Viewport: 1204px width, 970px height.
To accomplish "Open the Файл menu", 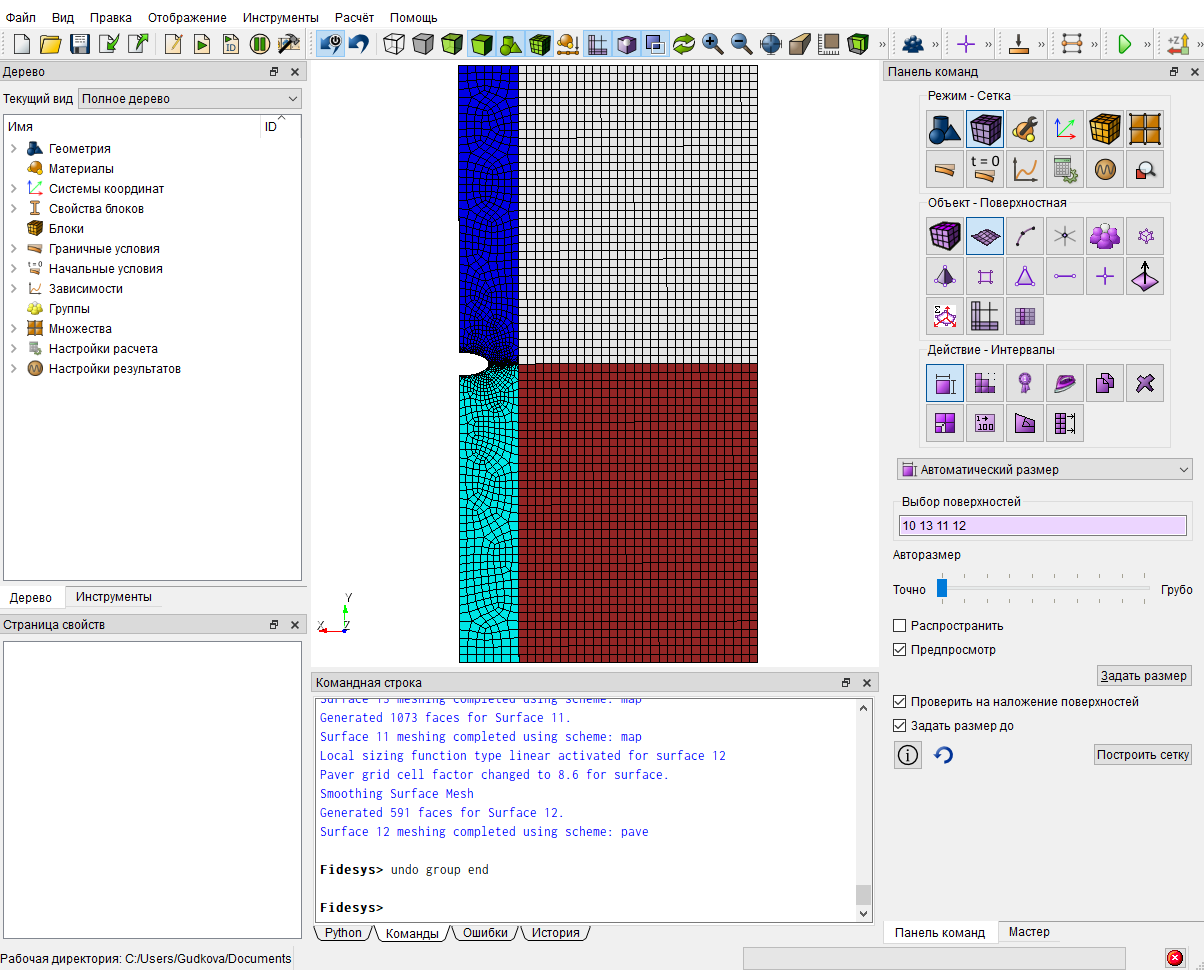I will 21,17.
